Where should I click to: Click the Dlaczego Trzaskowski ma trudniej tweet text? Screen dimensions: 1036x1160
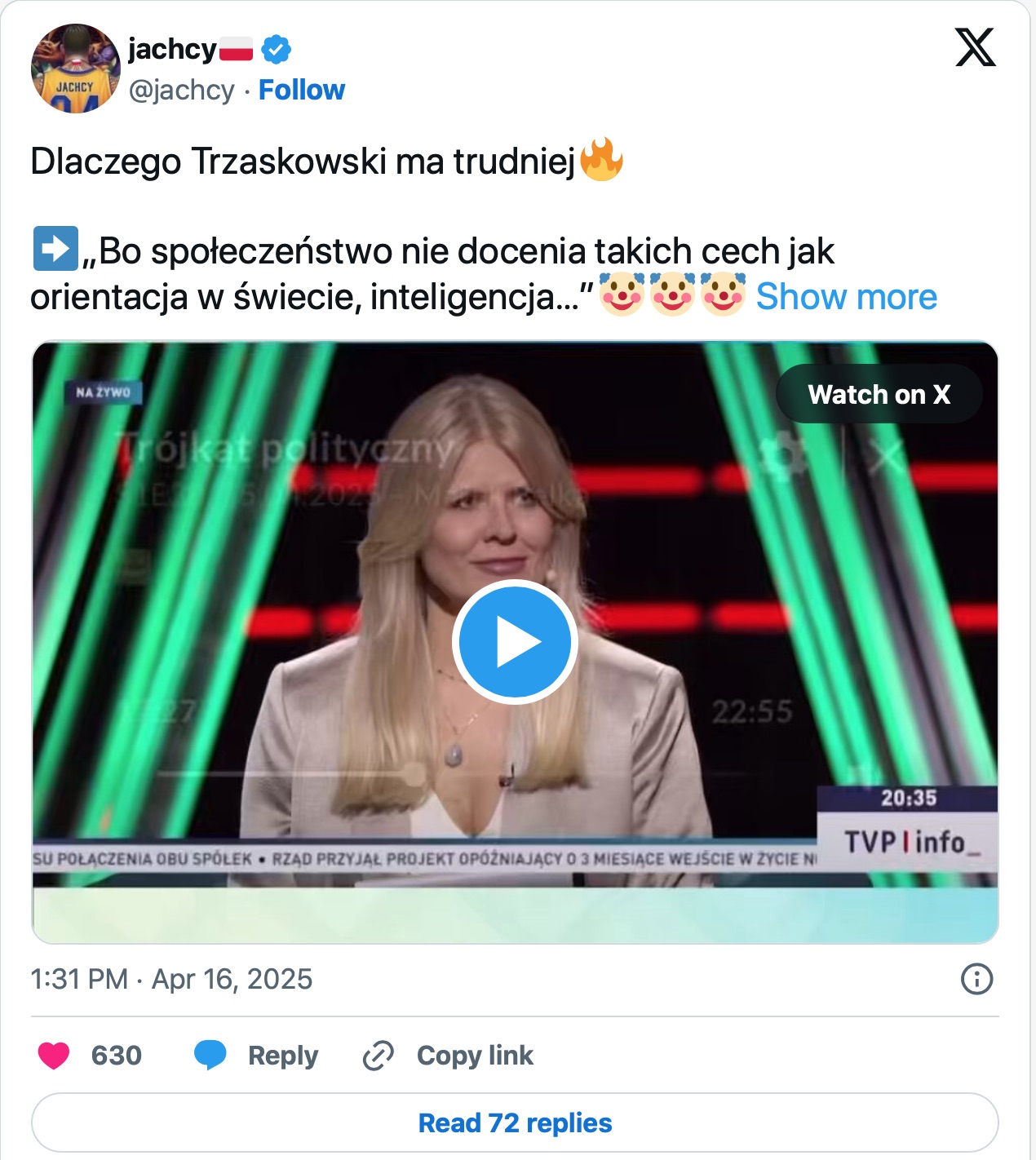[303, 162]
